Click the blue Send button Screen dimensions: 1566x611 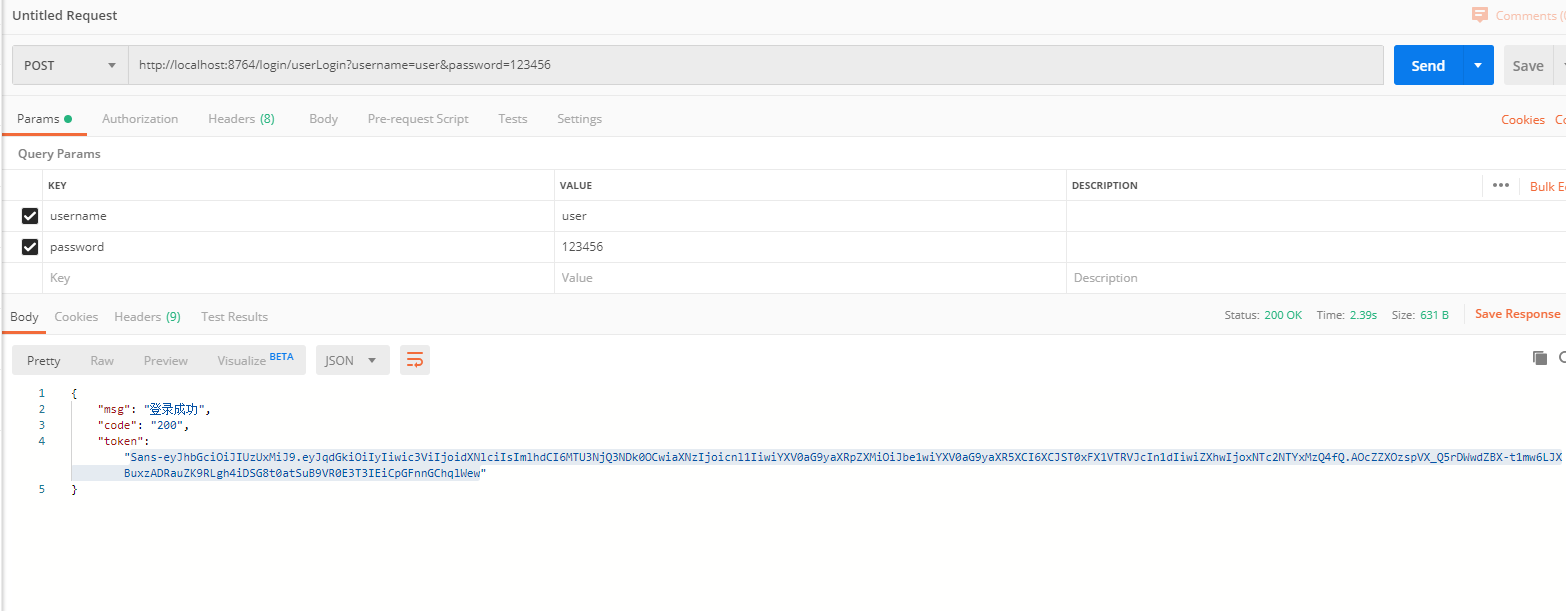click(1427, 65)
